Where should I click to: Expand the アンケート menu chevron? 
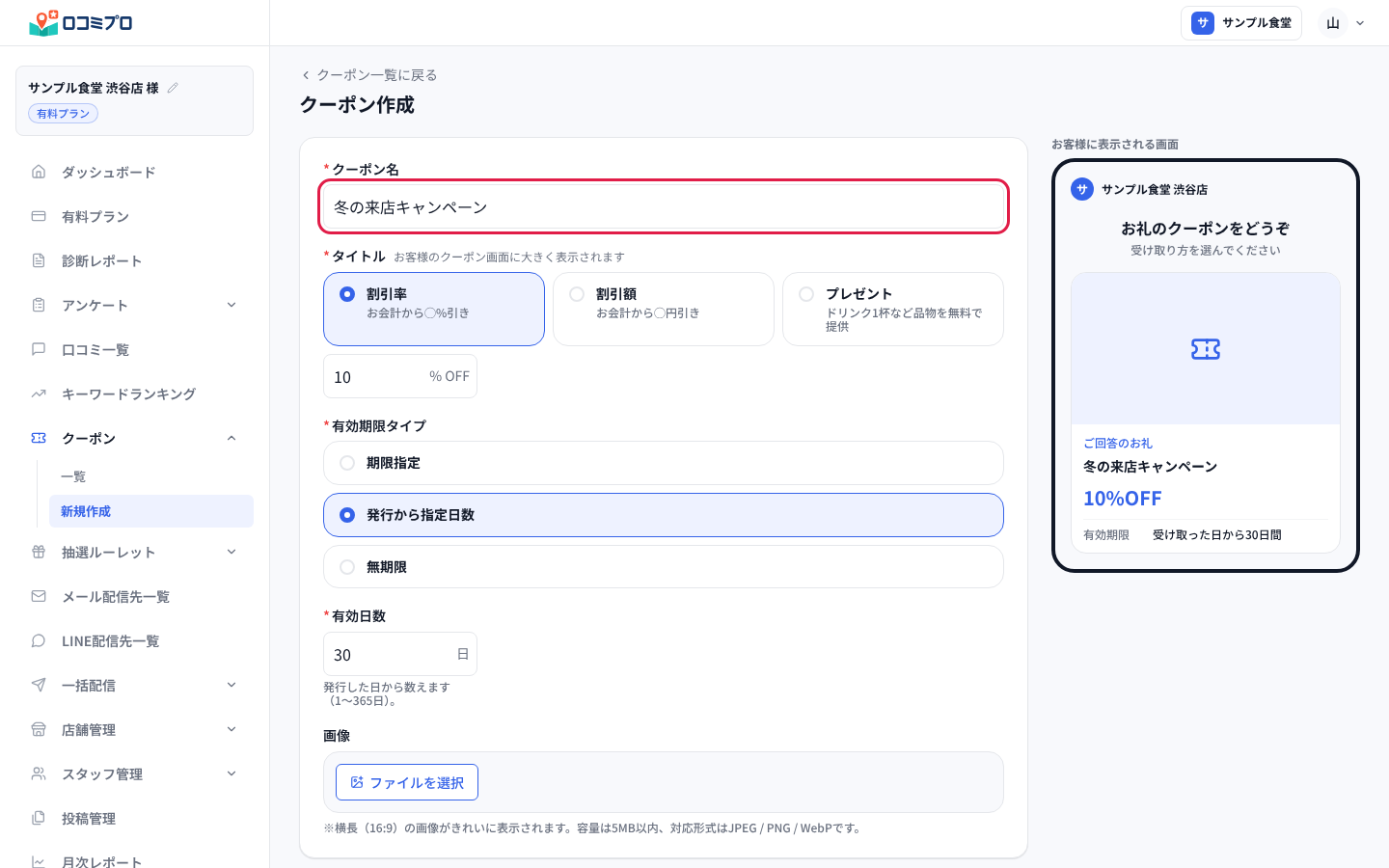[231, 305]
